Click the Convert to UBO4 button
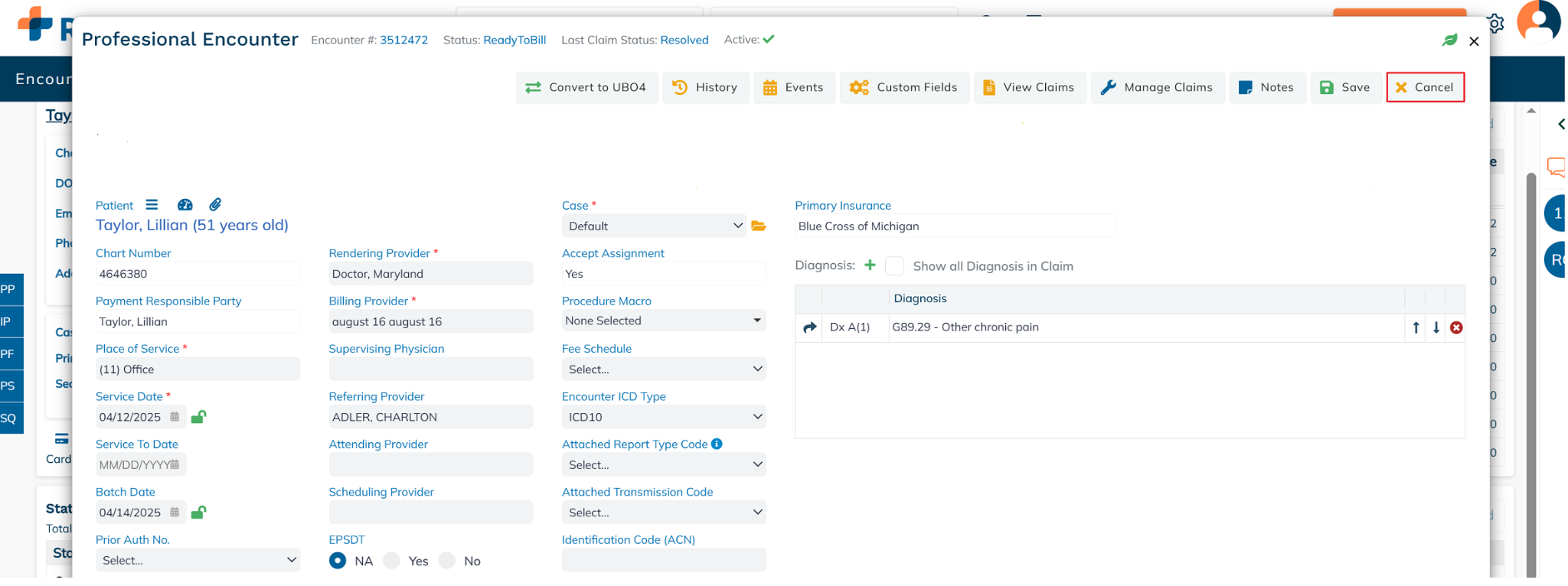The height and width of the screenshot is (586, 1568). click(586, 88)
